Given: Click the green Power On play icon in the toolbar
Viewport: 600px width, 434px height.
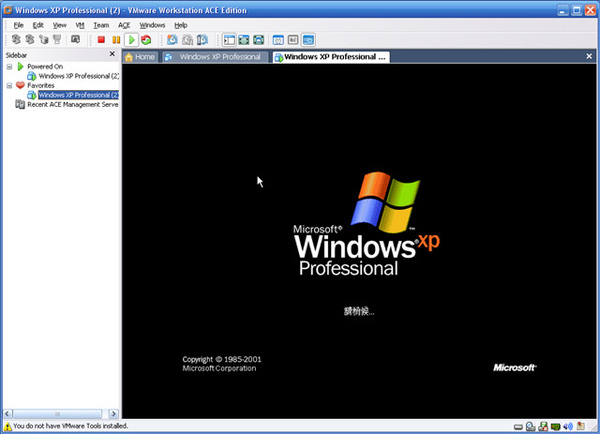Looking at the screenshot, I should [x=131, y=39].
